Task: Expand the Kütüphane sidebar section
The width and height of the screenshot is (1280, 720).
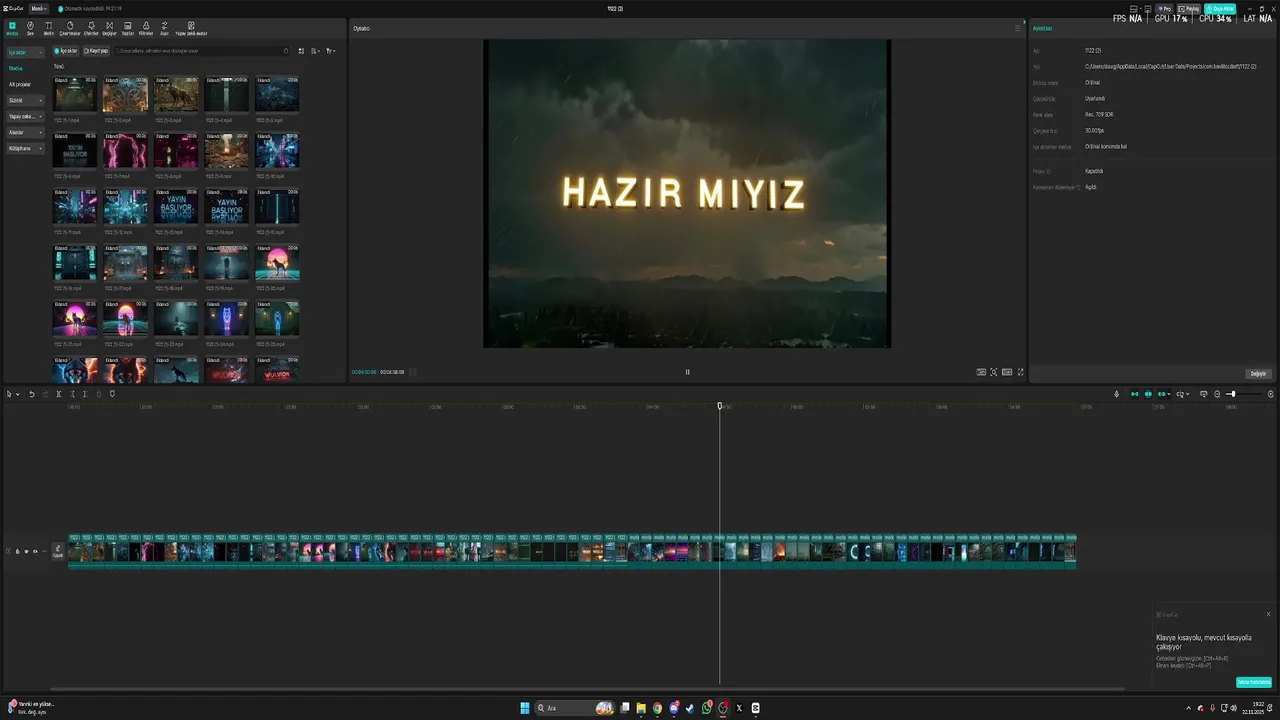Action: (25, 148)
